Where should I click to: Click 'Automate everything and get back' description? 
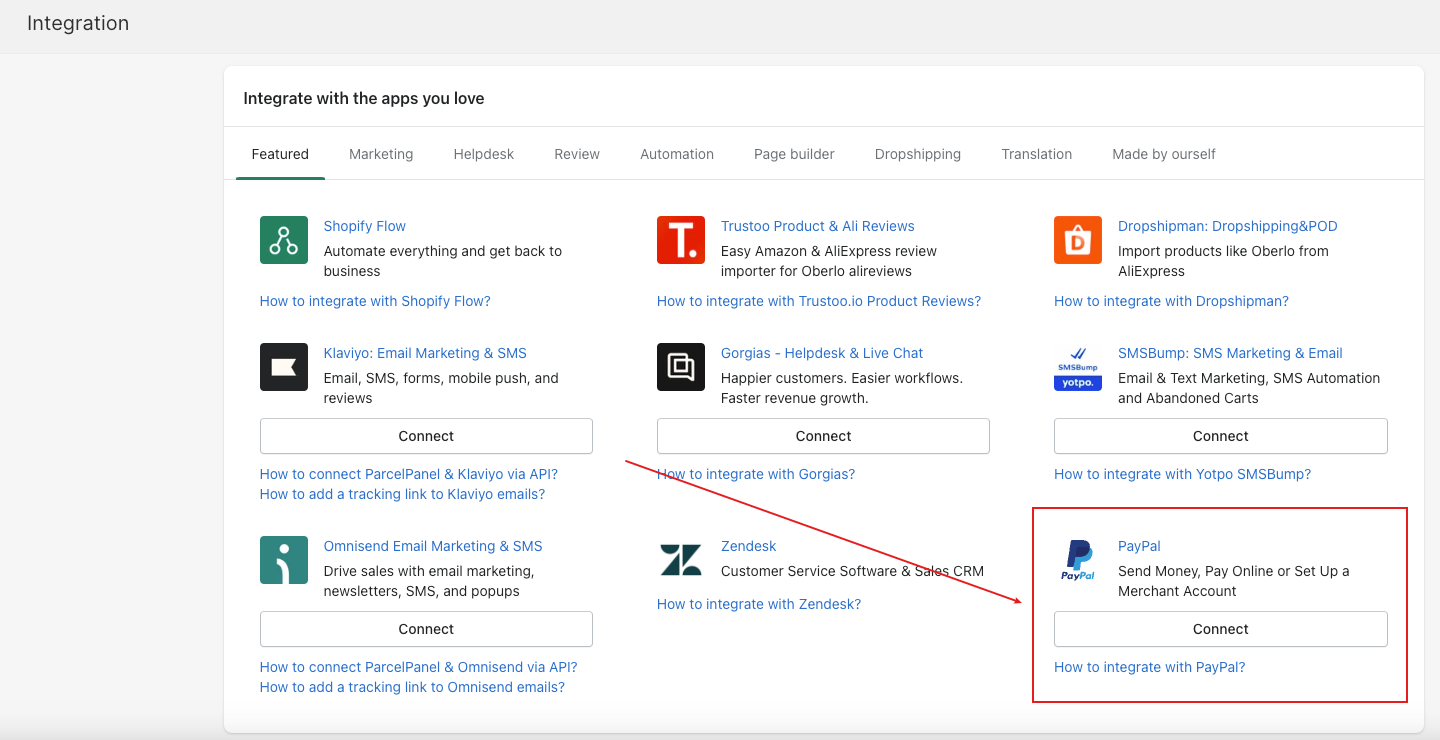(443, 261)
